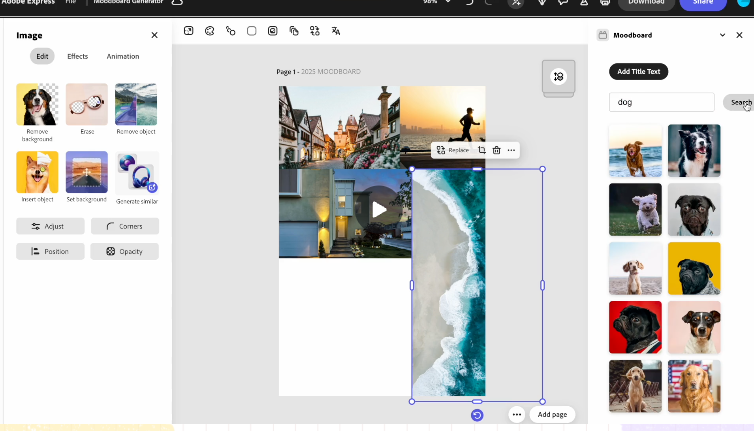The image size is (754, 431).
Task: Pick the dog running on beach result
Action: (635, 151)
